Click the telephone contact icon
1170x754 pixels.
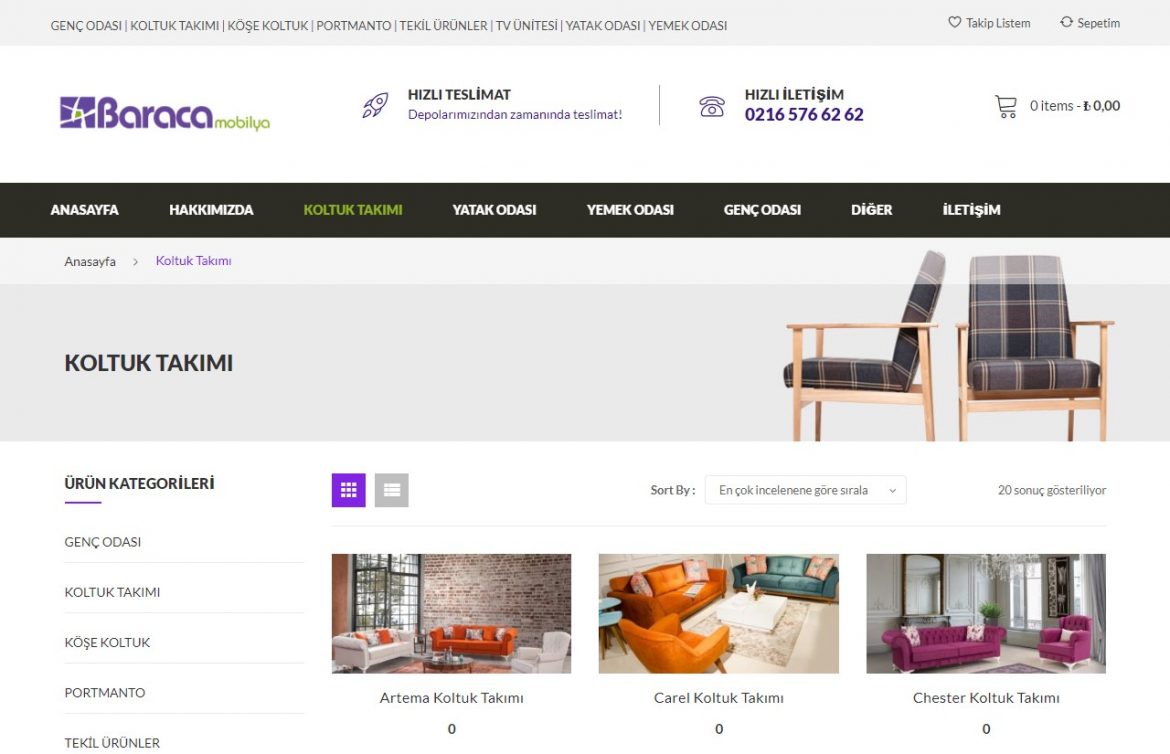coord(712,106)
